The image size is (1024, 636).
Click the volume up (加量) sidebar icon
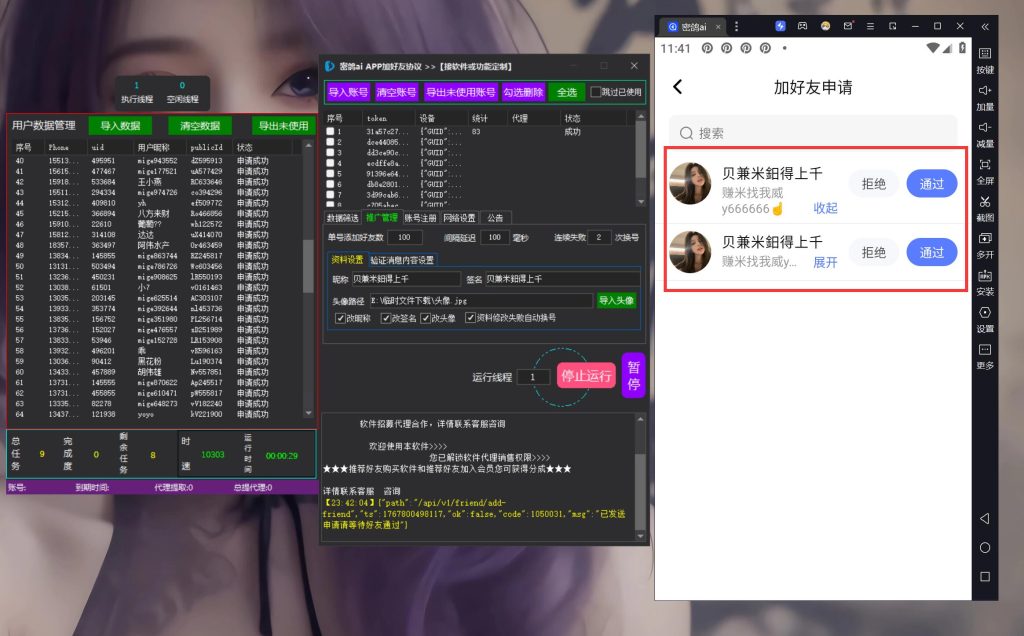click(985, 95)
